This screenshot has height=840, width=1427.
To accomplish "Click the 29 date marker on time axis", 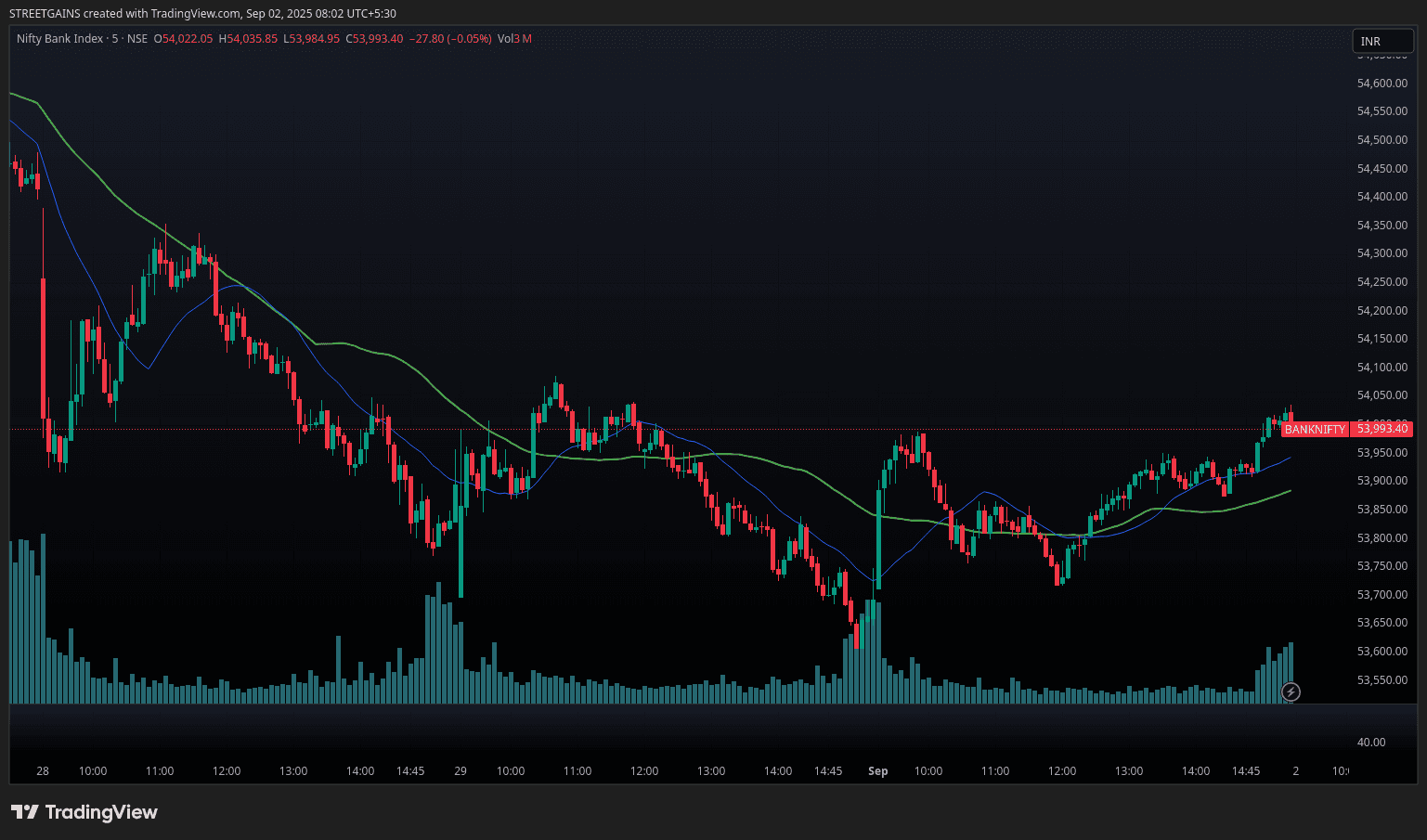I will pos(461,771).
